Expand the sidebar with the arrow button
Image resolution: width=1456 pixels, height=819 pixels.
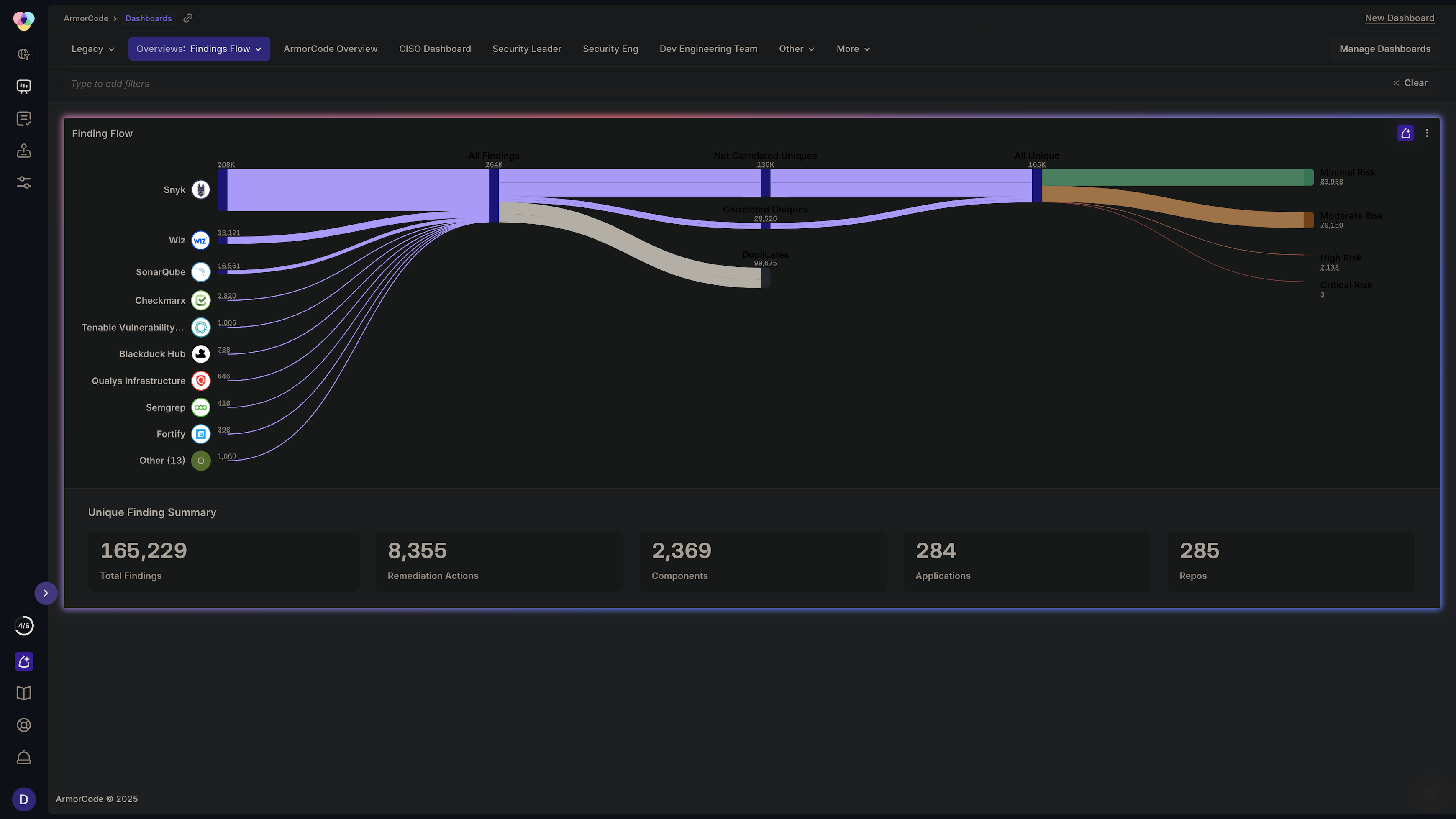click(46, 593)
